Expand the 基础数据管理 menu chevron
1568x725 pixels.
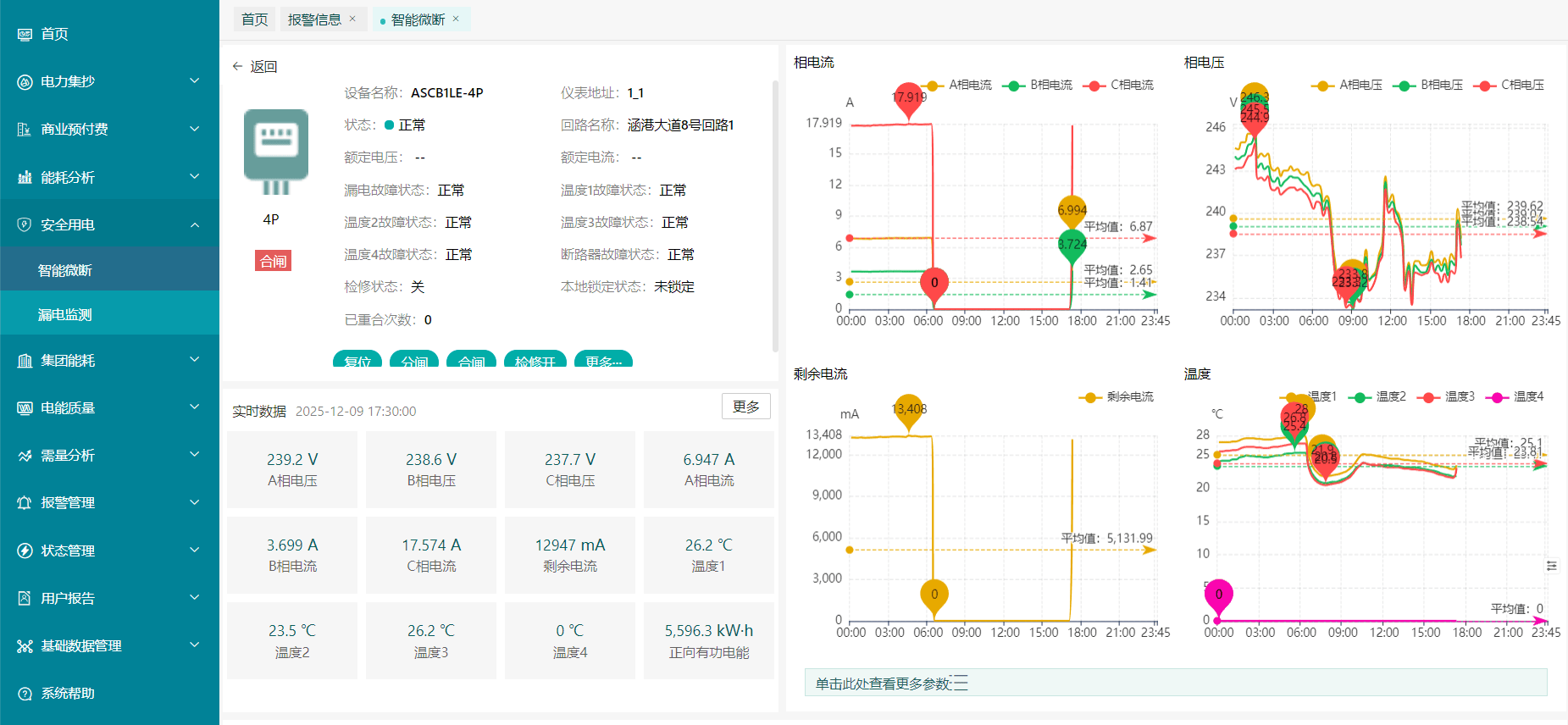coord(195,645)
